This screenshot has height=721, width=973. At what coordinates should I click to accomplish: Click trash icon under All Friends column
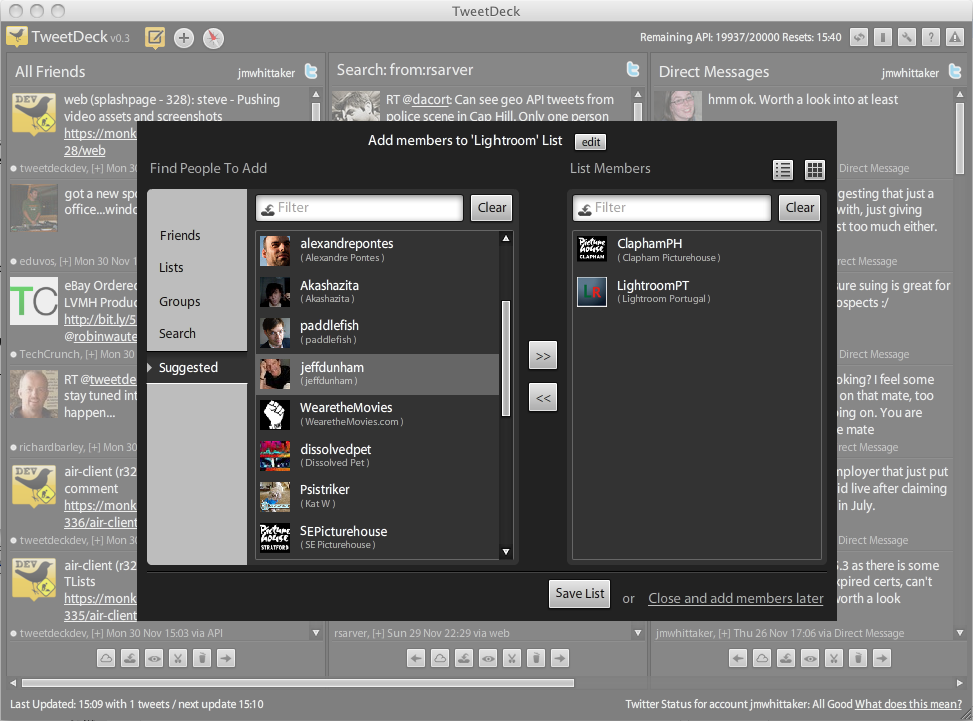(202, 658)
